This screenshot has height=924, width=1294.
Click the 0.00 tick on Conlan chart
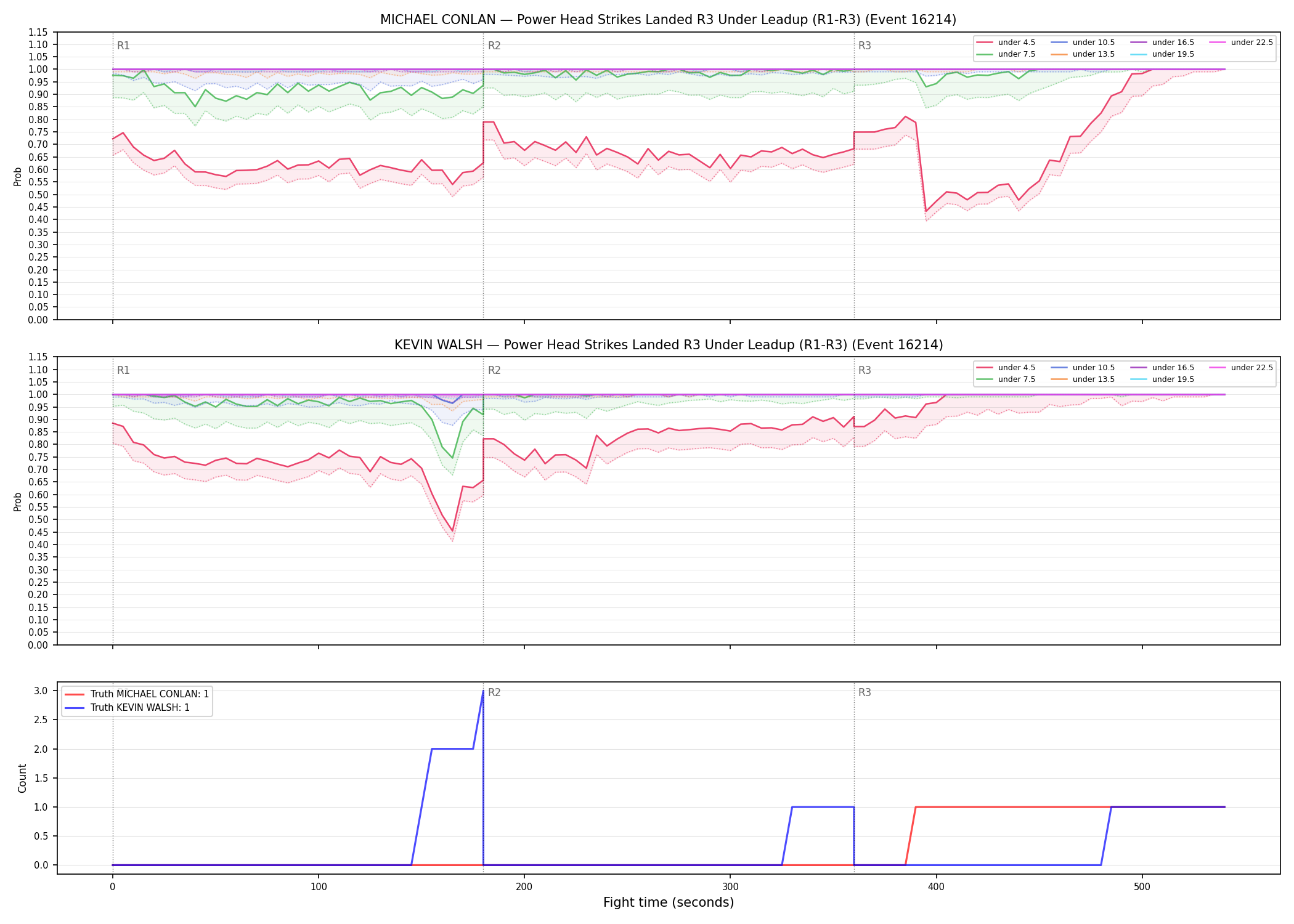tap(38, 320)
